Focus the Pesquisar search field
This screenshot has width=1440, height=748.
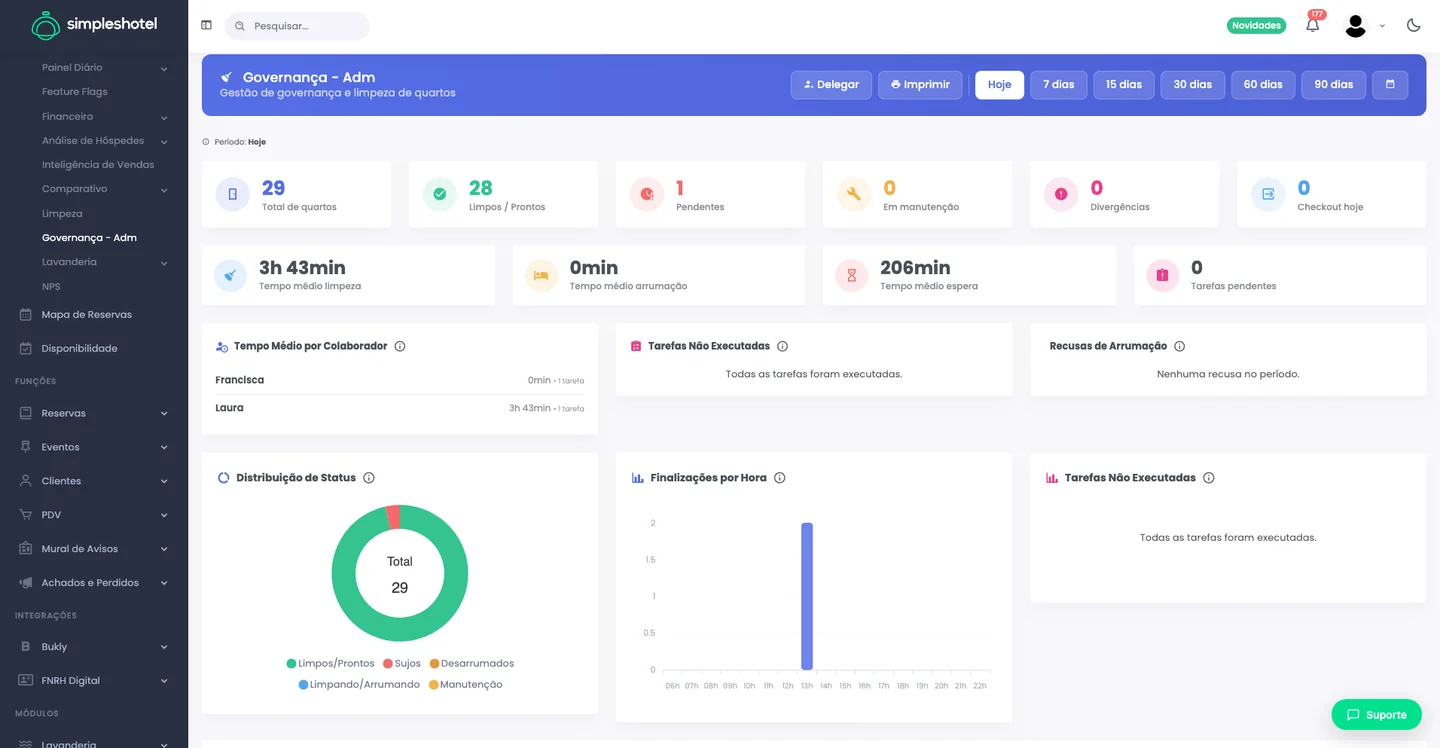297,26
